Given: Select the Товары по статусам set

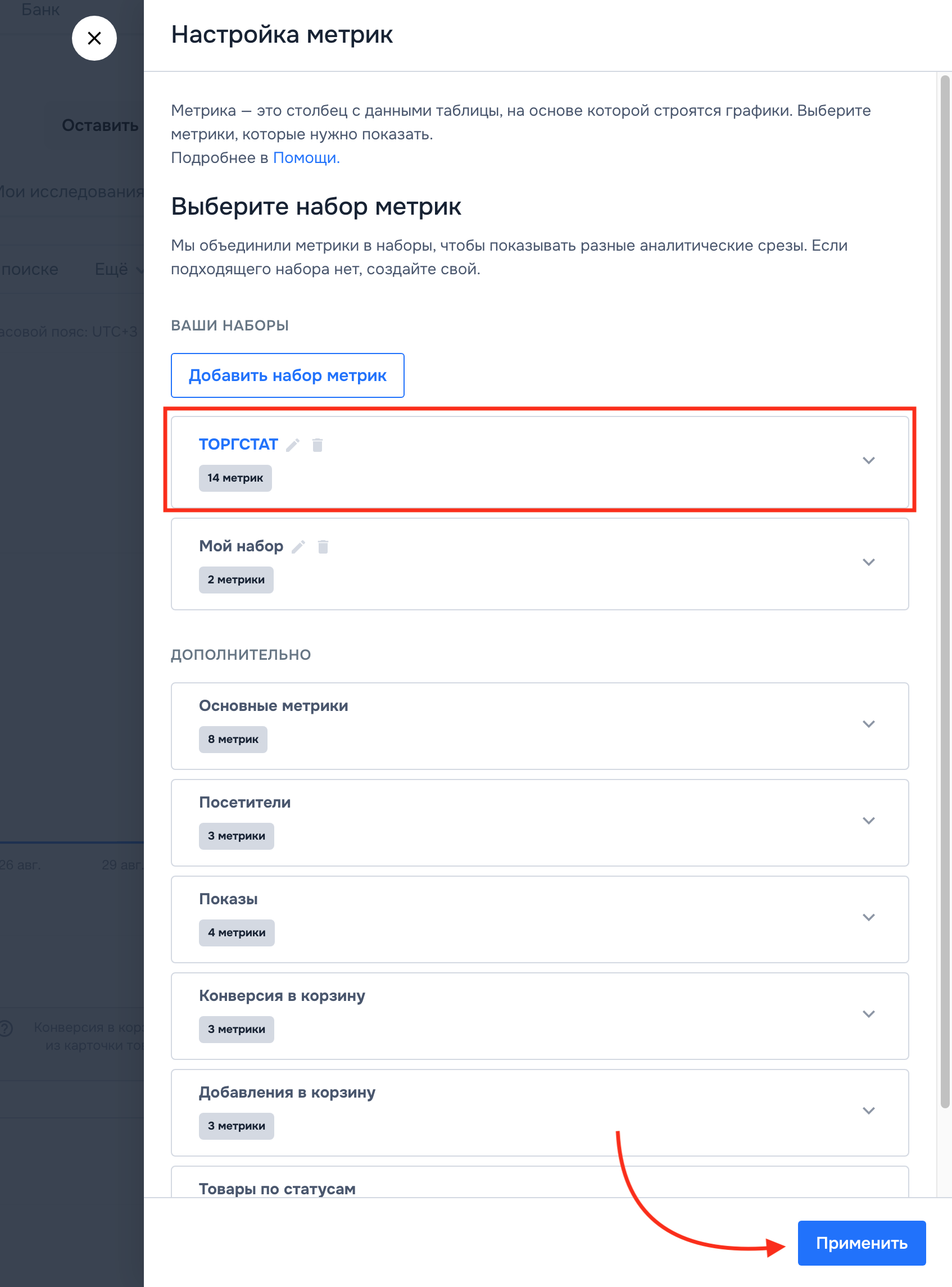Looking at the screenshot, I should pos(277,1189).
